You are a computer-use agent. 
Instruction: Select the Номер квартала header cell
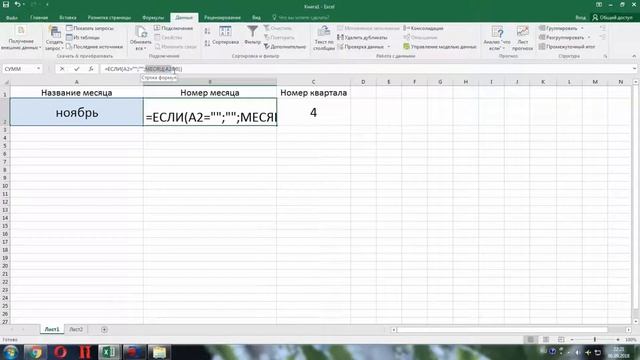coord(313,93)
